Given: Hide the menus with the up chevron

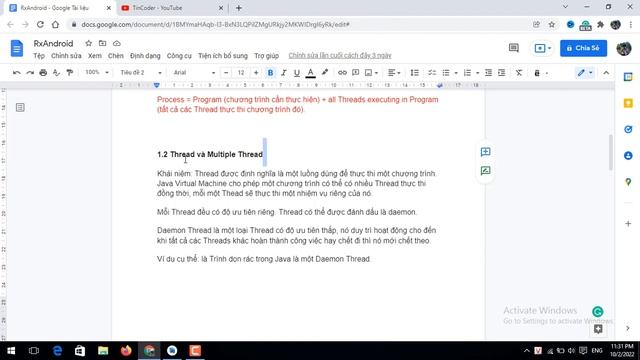Looking at the screenshot, I should point(606,73).
